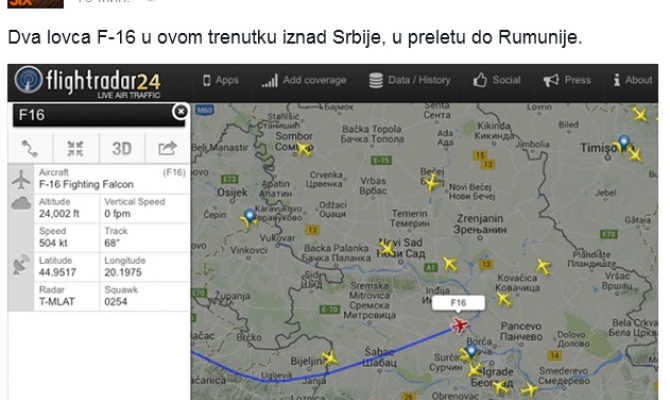Click the blue airport pin near Vukovar
Screen dimensions: 670x400
[x=250, y=216]
